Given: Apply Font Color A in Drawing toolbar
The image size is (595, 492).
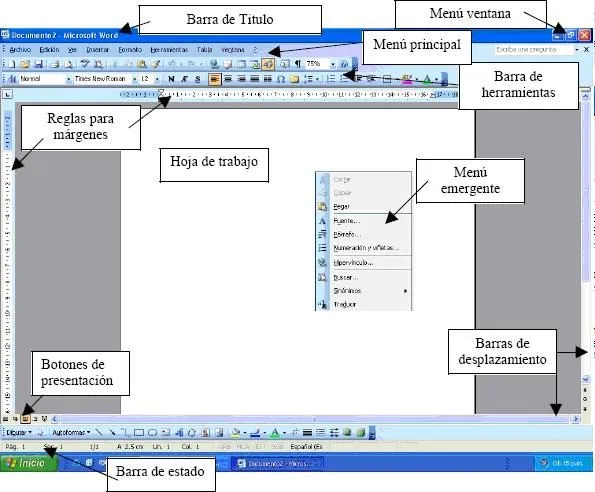Looking at the screenshot, I should coord(275,432).
